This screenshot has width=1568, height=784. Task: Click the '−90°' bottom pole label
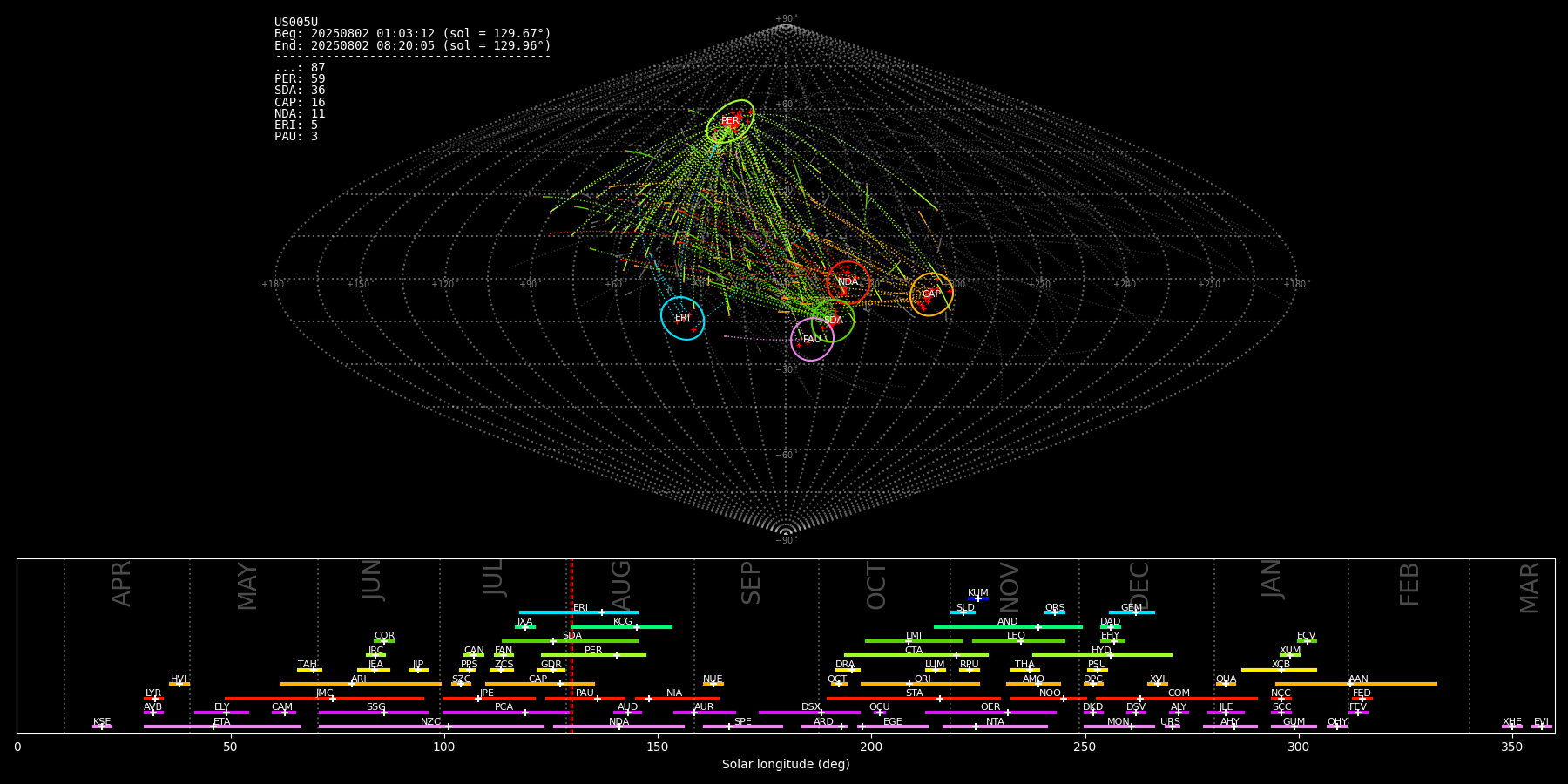(786, 541)
